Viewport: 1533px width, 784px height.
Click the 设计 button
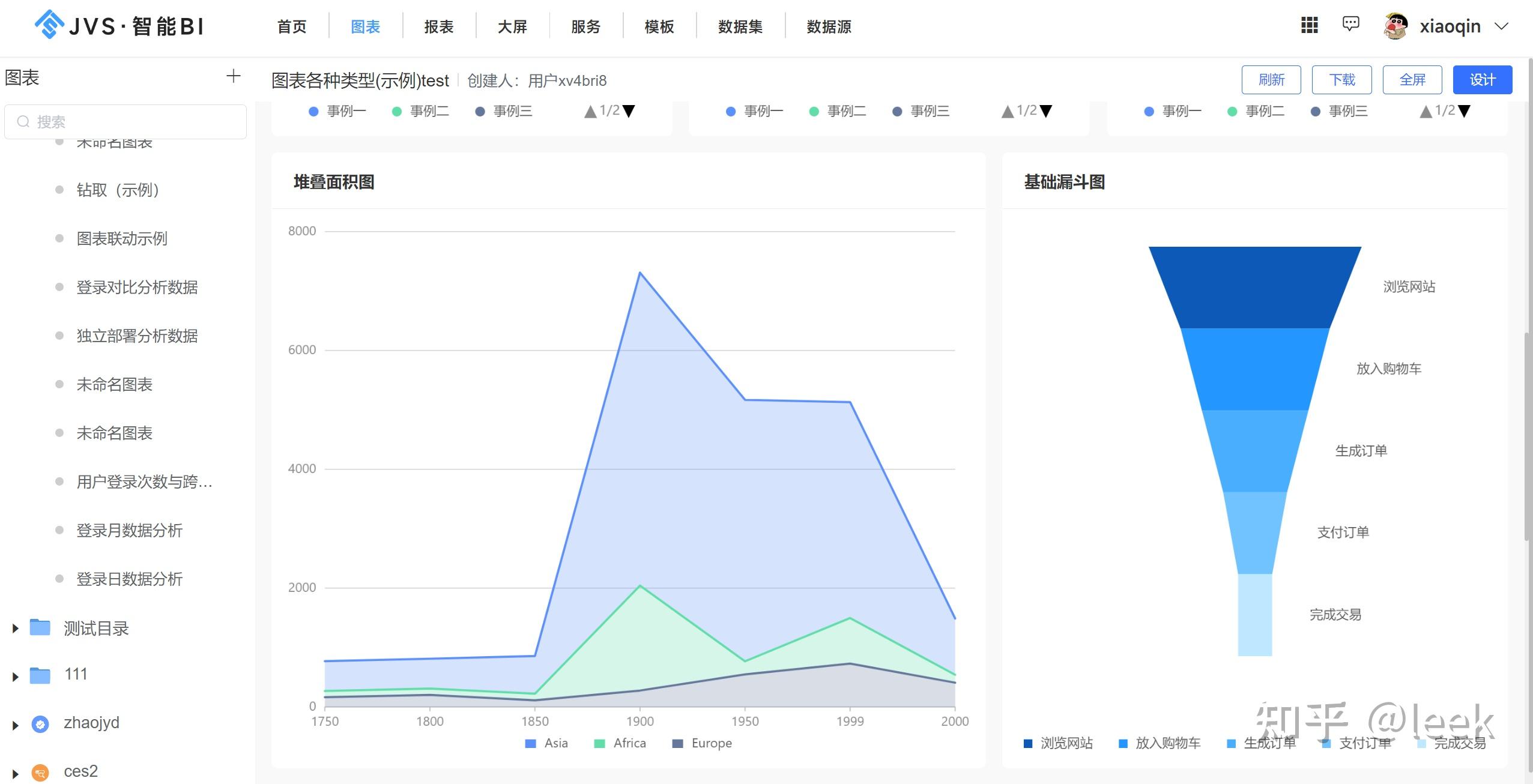1483,80
